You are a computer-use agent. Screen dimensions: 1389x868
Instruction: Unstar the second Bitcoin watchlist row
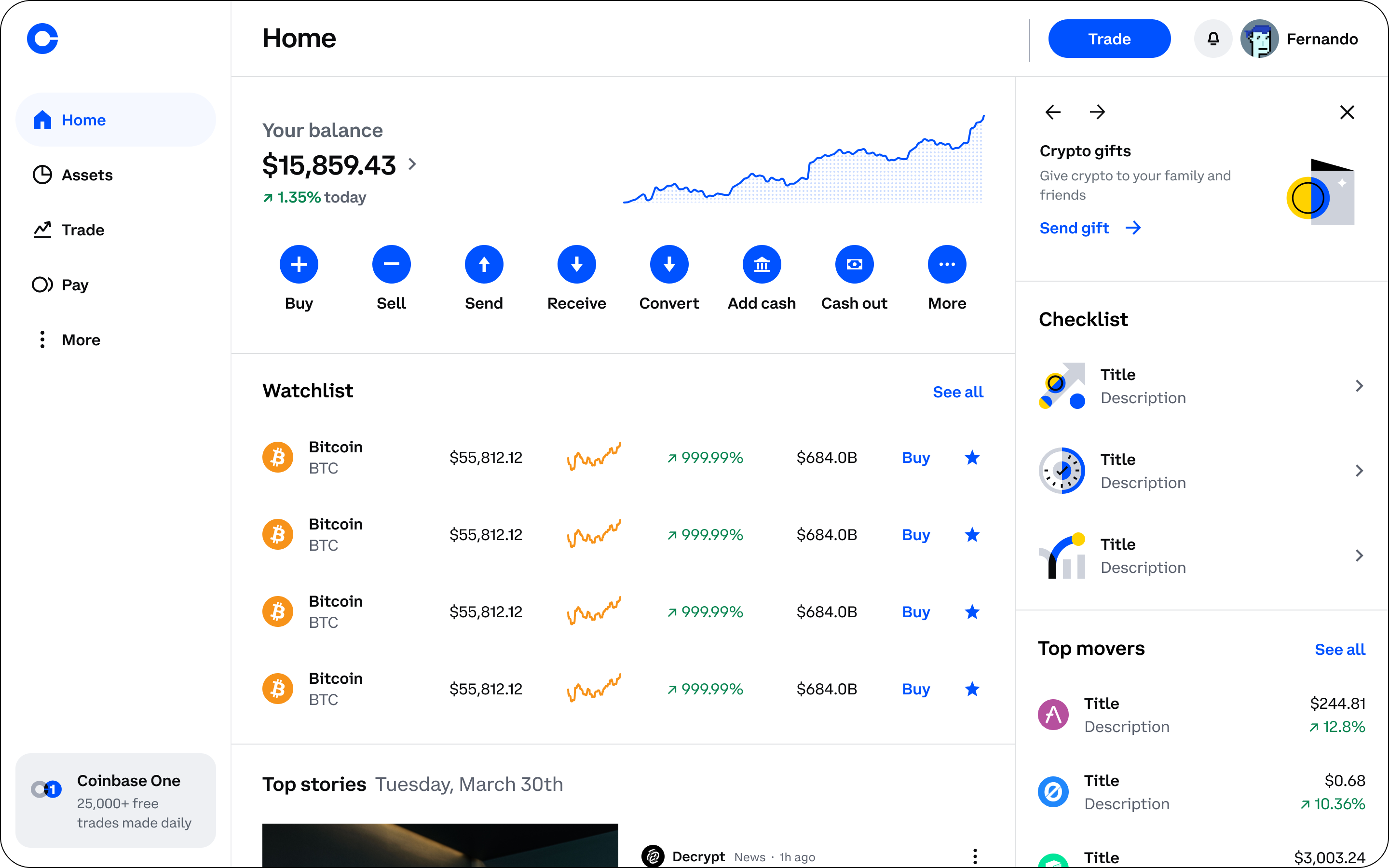(x=972, y=534)
